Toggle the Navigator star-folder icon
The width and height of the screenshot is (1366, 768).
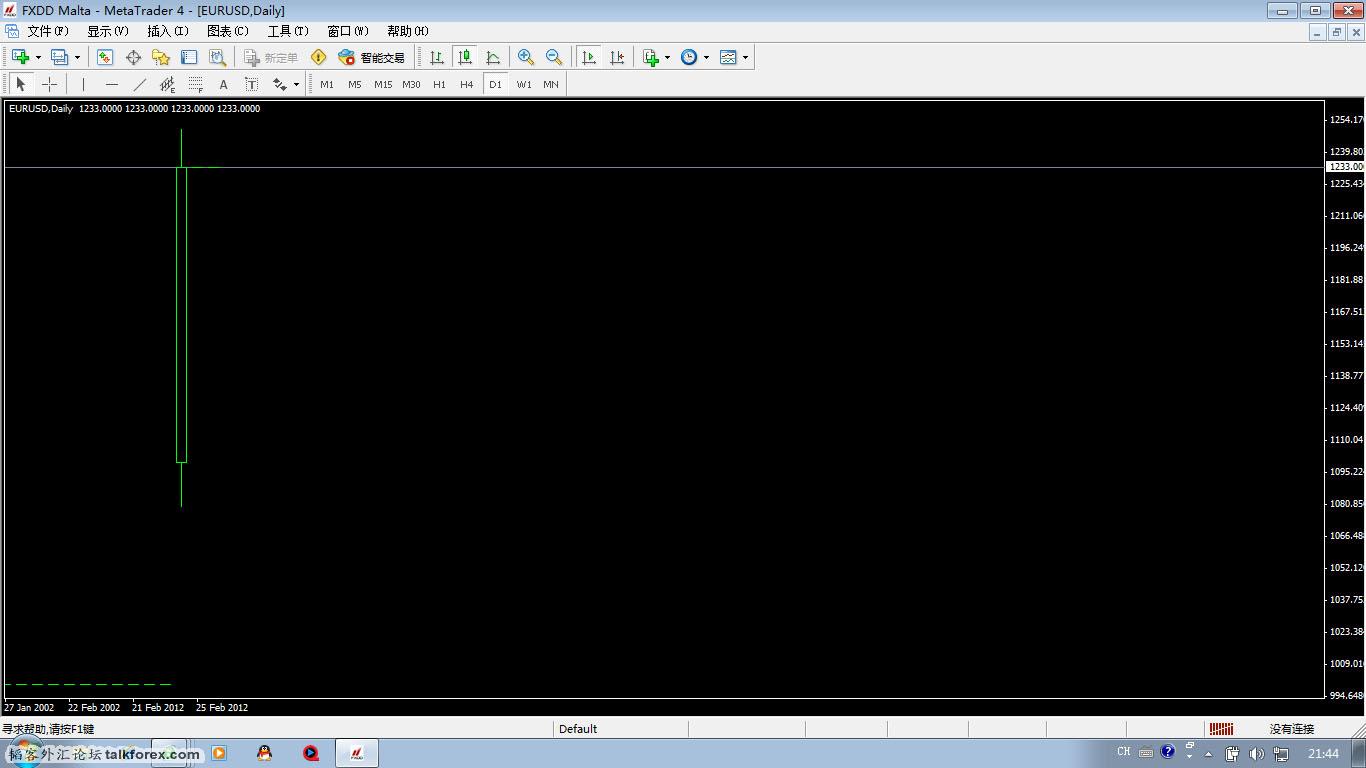[161, 57]
